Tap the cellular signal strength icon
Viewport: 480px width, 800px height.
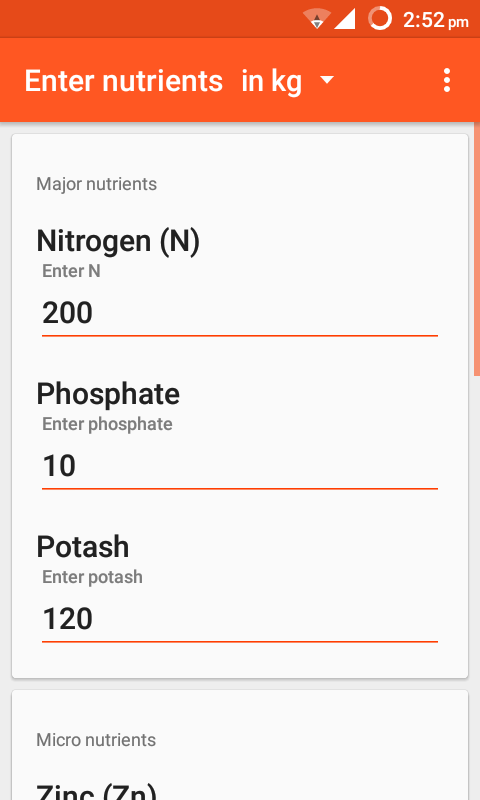(x=345, y=19)
